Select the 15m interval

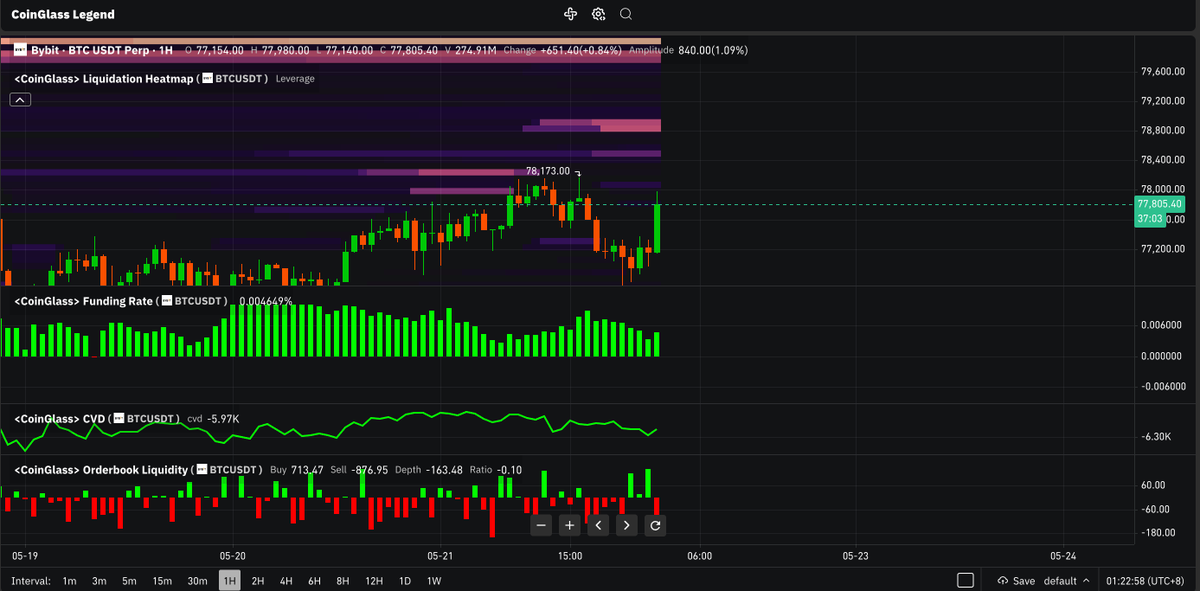[x=162, y=581]
